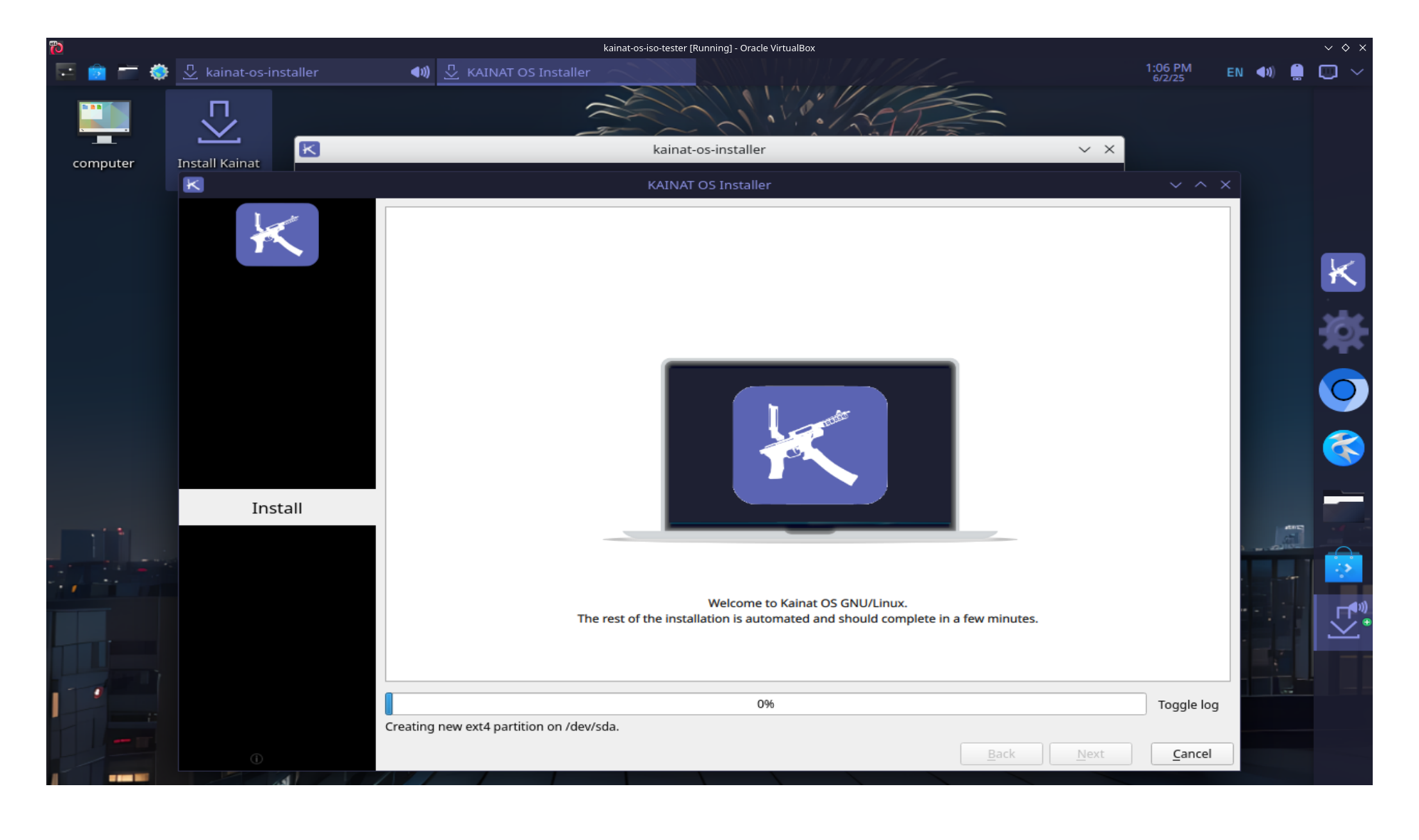Screen dimensions: 1419x840
Task: Maximize the VirtualBox window
Action: (1346, 48)
